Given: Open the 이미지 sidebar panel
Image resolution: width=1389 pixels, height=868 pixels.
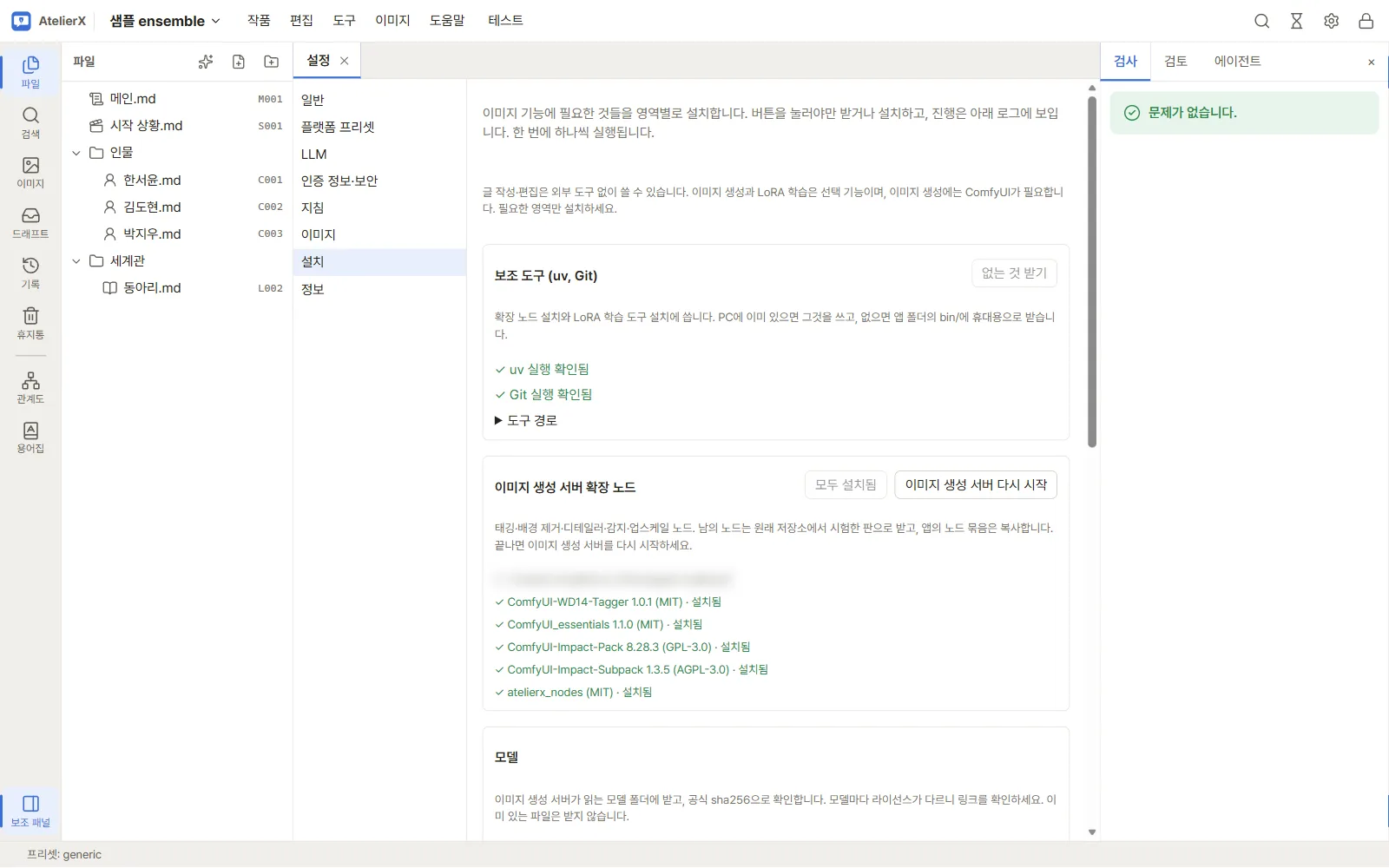Looking at the screenshot, I should (x=30, y=172).
